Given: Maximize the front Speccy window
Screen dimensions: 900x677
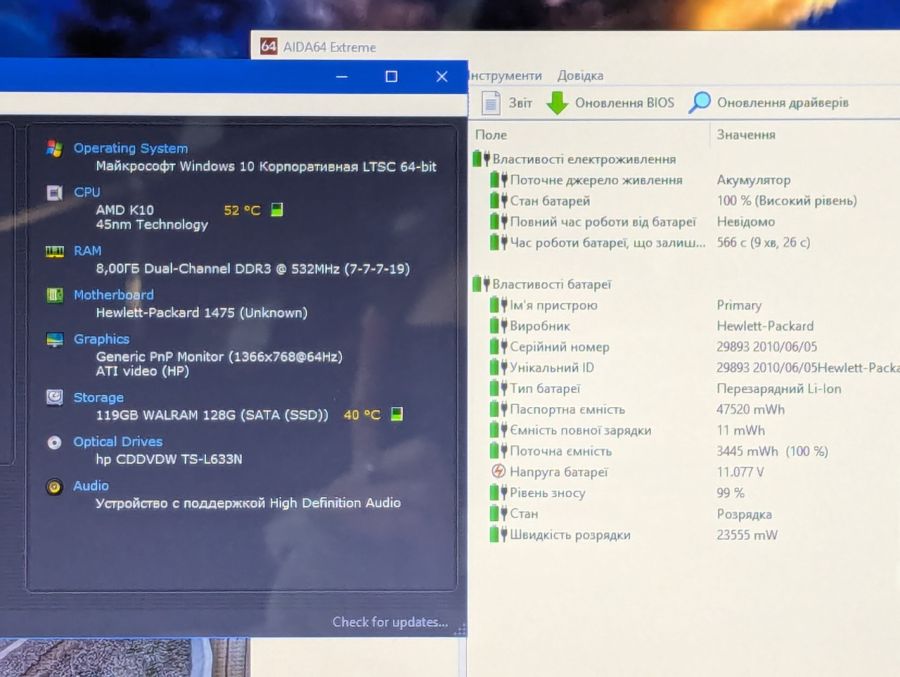Looking at the screenshot, I should (391, 76).
